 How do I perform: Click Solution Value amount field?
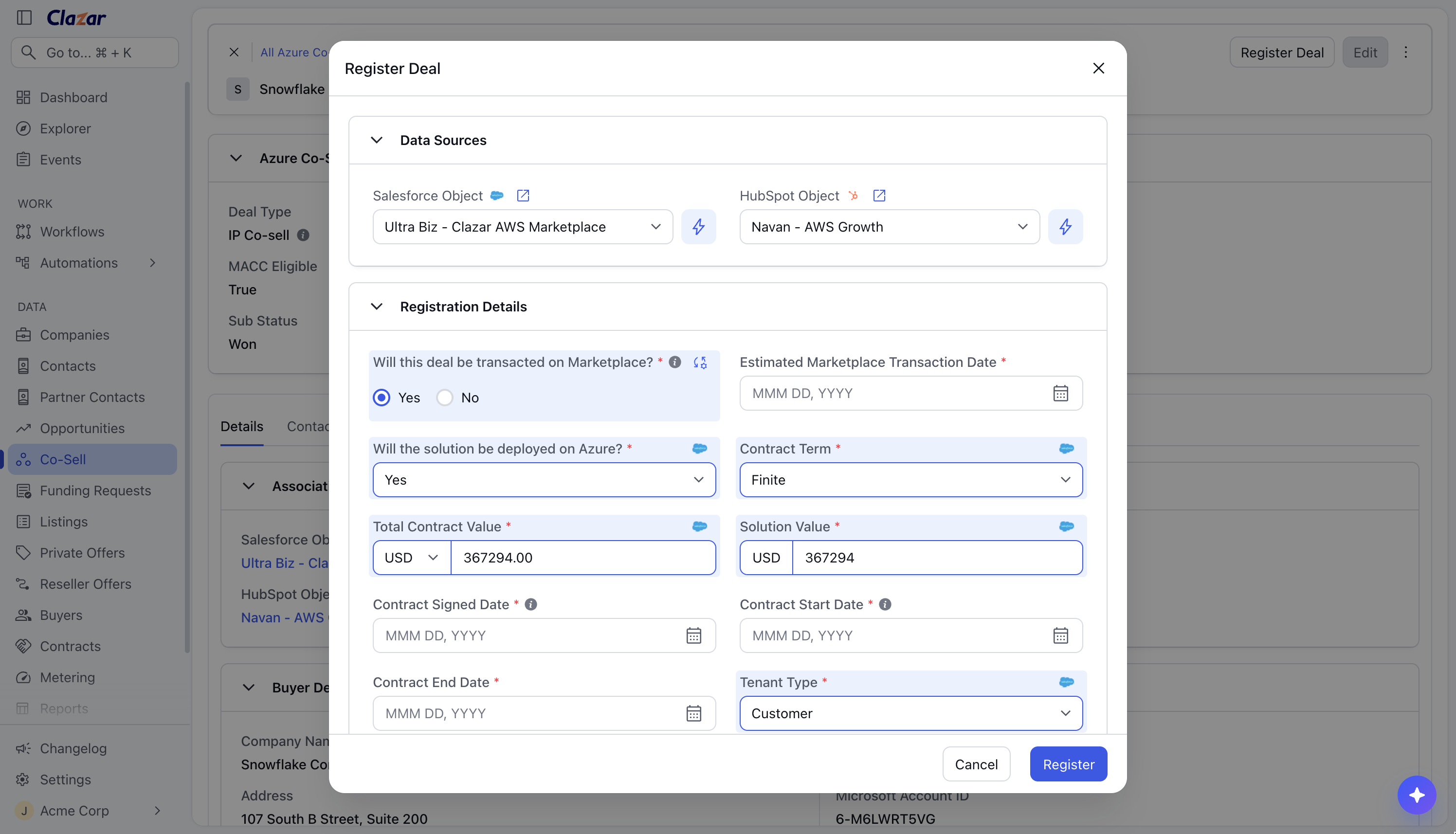click(937, 557)
